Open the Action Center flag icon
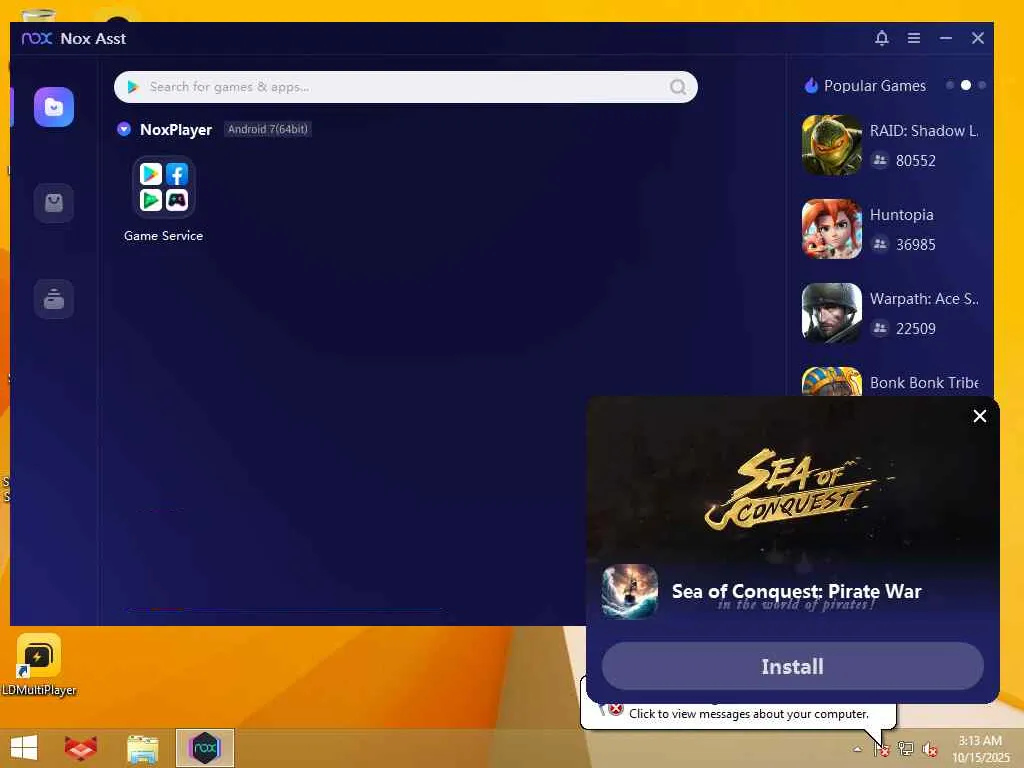1024x768 pixels. [x=882, y=749]
